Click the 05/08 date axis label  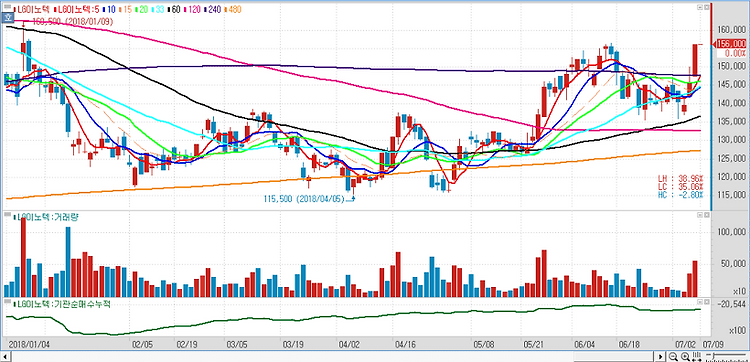click(484, 344)
